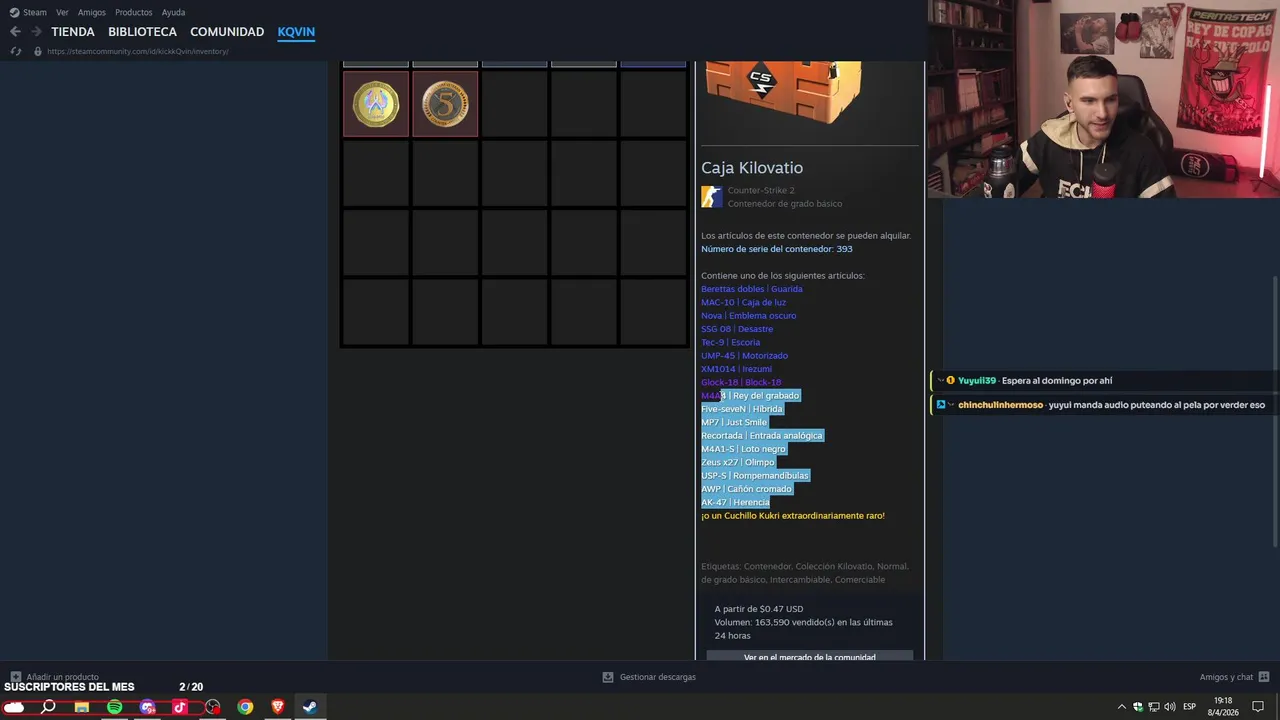Image resolution: width=1280 pixels, height=720 pixels.
Task: Open the KQVIN profile tab
Action: 296,32
